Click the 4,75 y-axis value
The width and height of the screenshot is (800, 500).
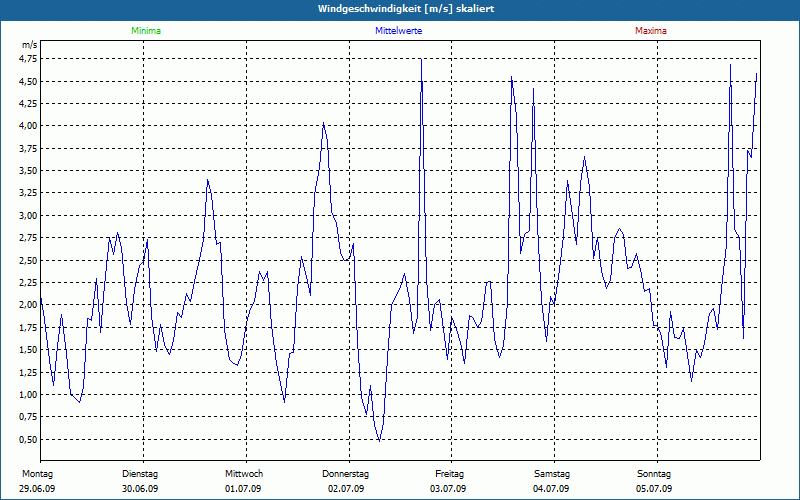click(x=29, y=59)
